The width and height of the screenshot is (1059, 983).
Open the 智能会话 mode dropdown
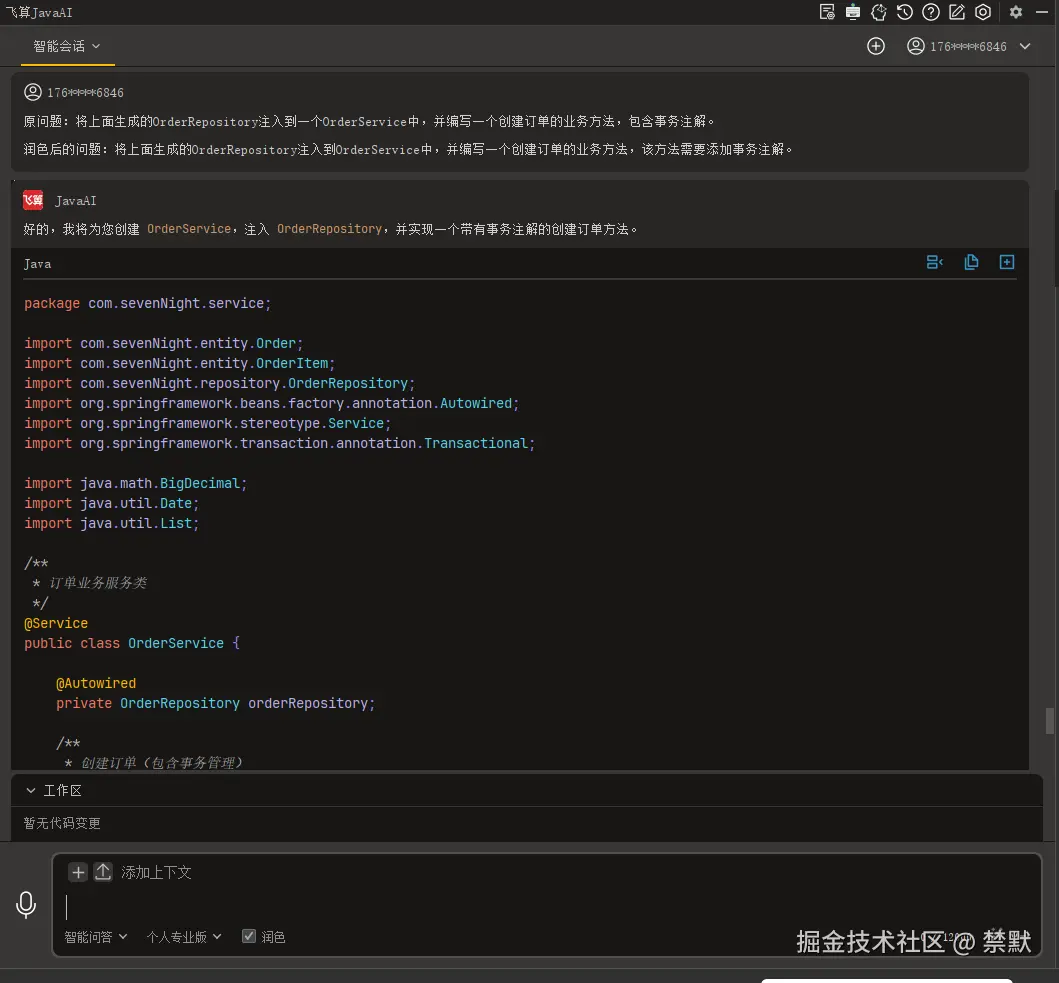click(67, 46)
